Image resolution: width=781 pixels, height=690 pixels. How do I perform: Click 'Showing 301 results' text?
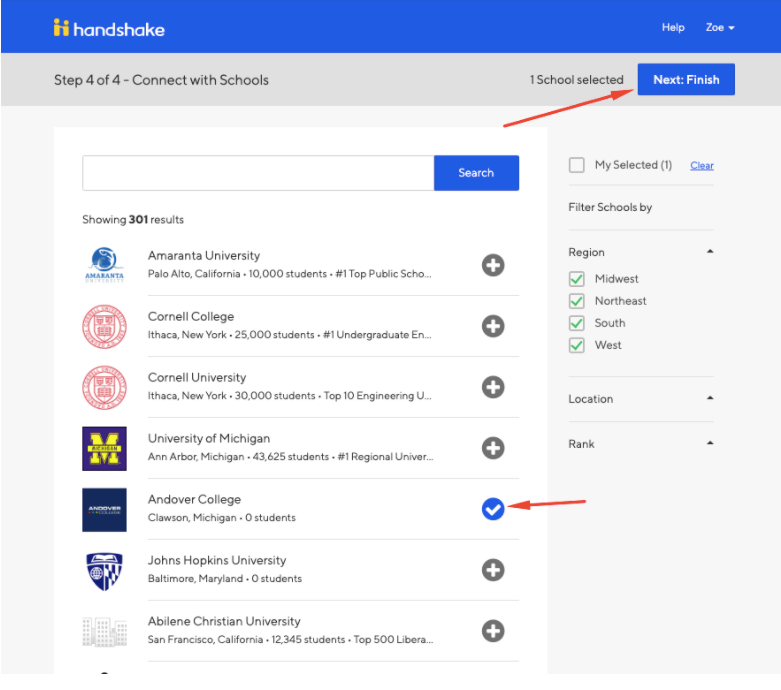click(133, 219)
